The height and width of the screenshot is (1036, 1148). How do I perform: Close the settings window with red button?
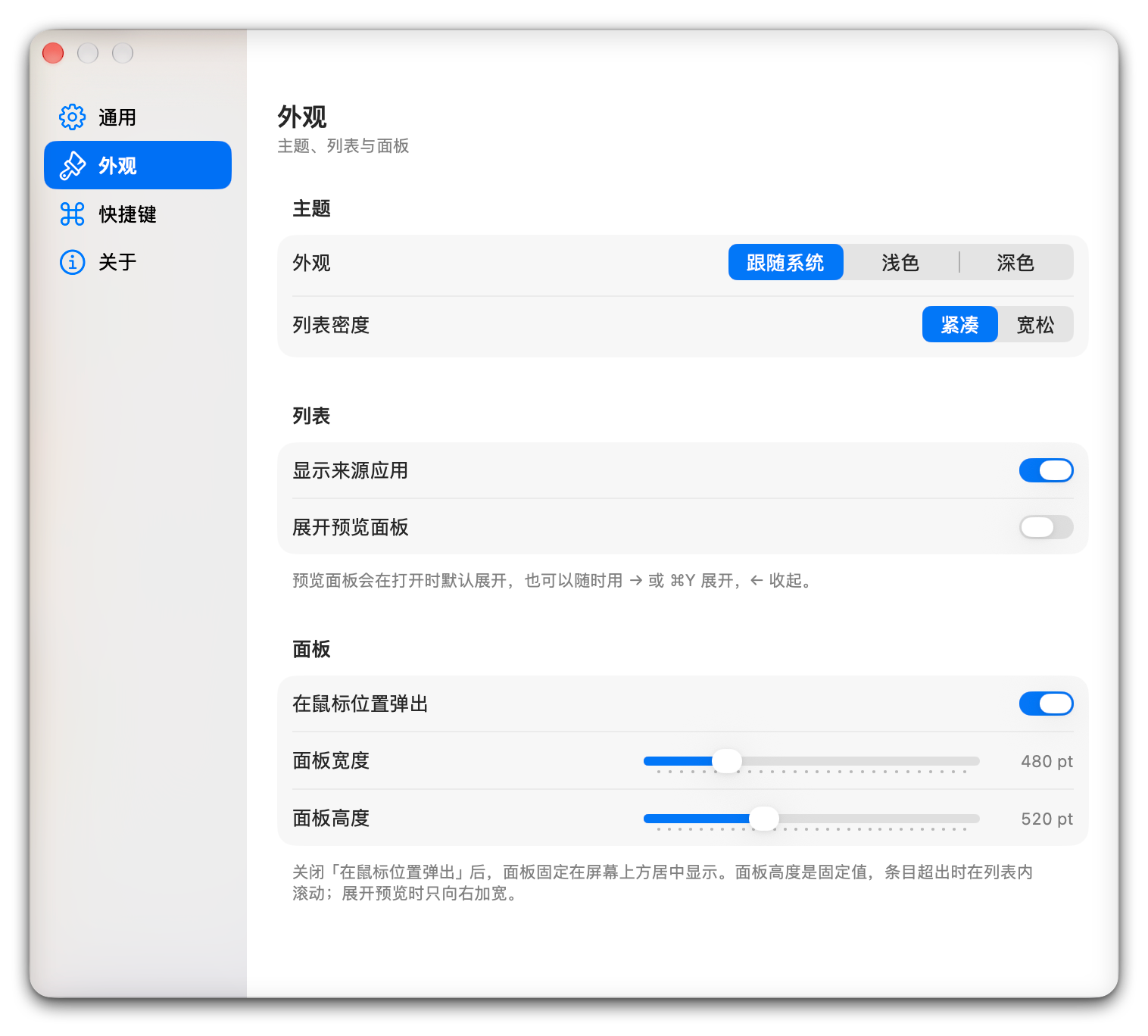53,53
